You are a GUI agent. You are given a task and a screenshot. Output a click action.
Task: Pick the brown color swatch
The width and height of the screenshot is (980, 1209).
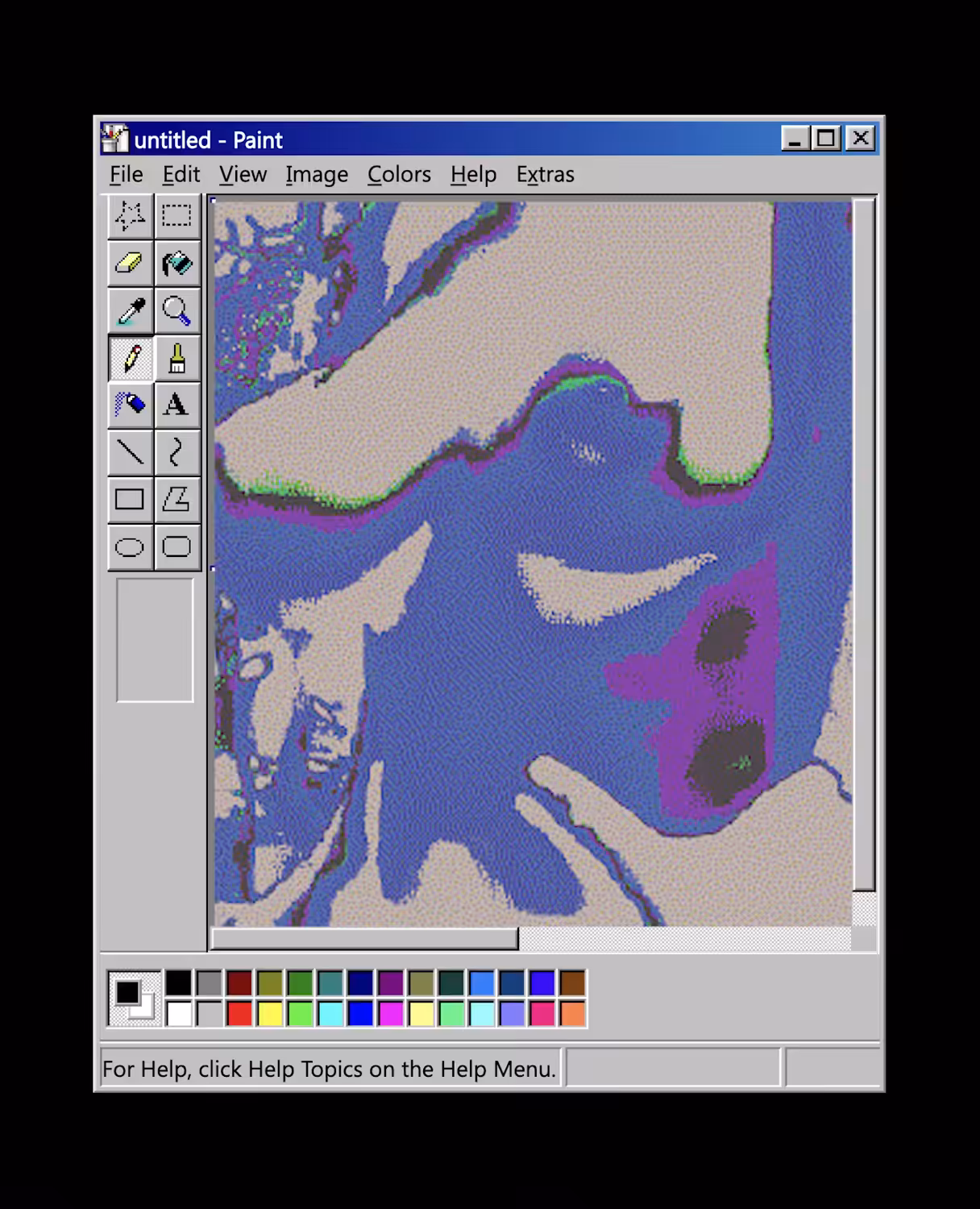pyautogui.click(x=572, y=983)
